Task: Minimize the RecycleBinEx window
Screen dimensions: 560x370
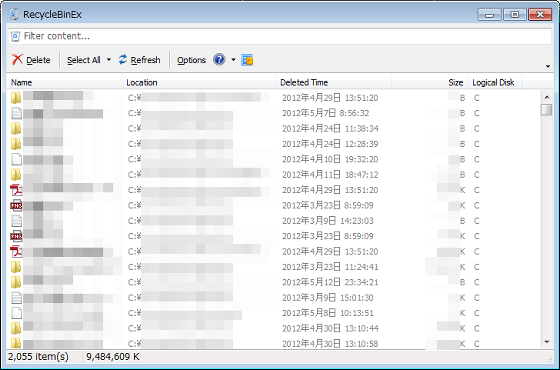Action: (489, 15)
